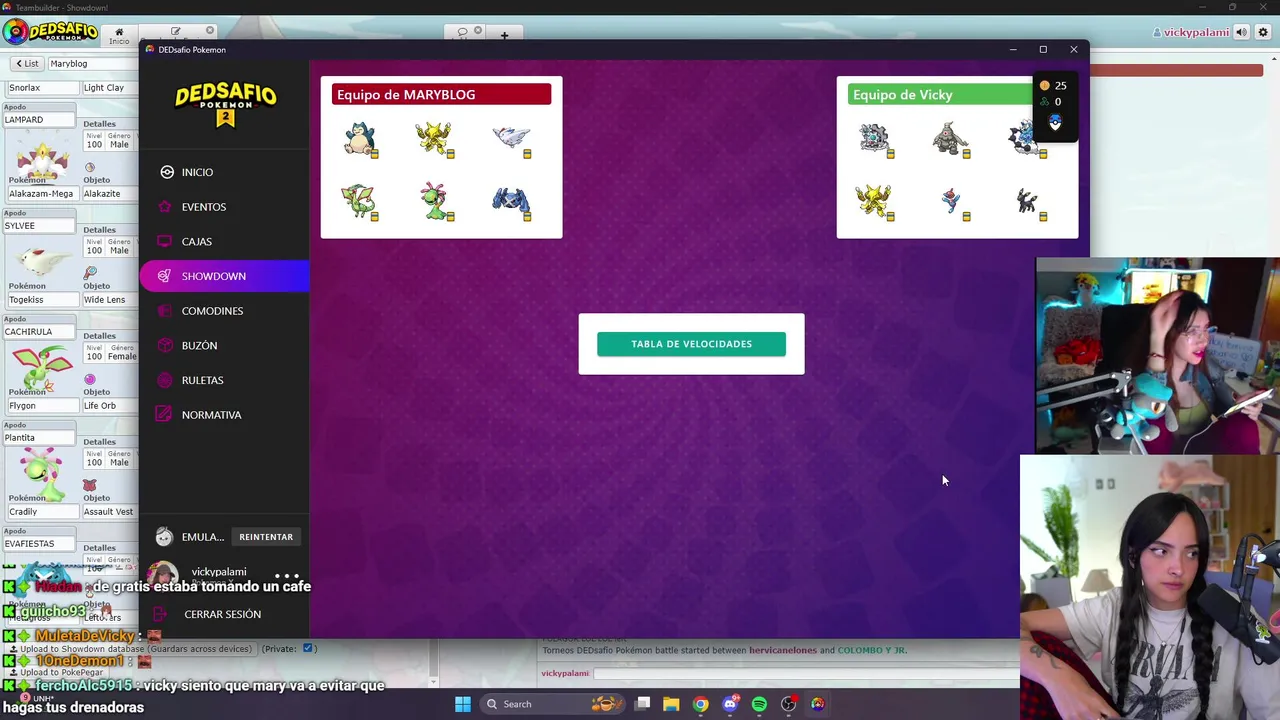The height and width of the screenshot is (720, 1280).
Task: Click Porygon-Z in Equipo de Vicky
Action: [952, 203]
